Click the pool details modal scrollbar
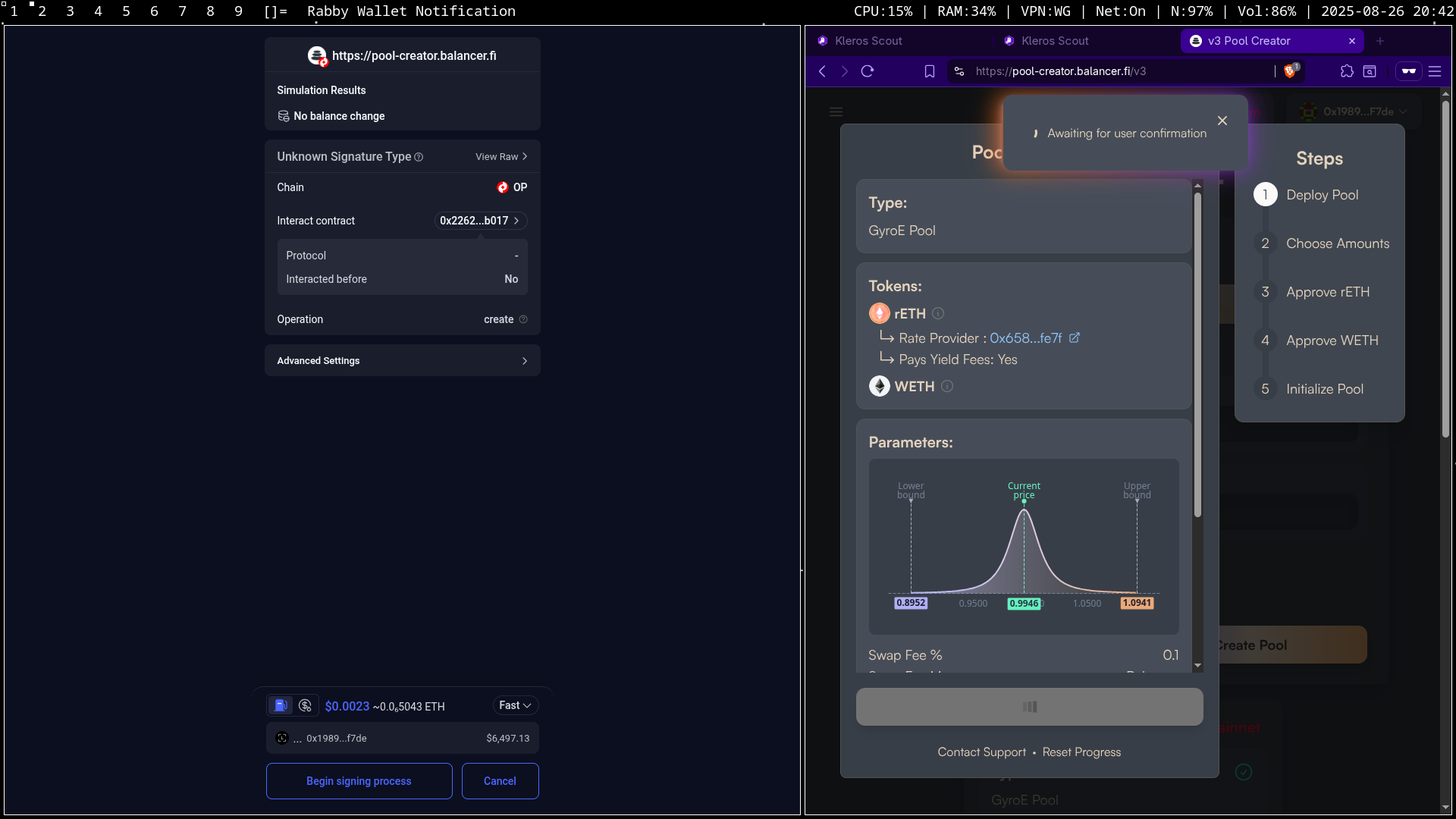The width and height of the screenshot is (1456, 819). pos(1197,355)
